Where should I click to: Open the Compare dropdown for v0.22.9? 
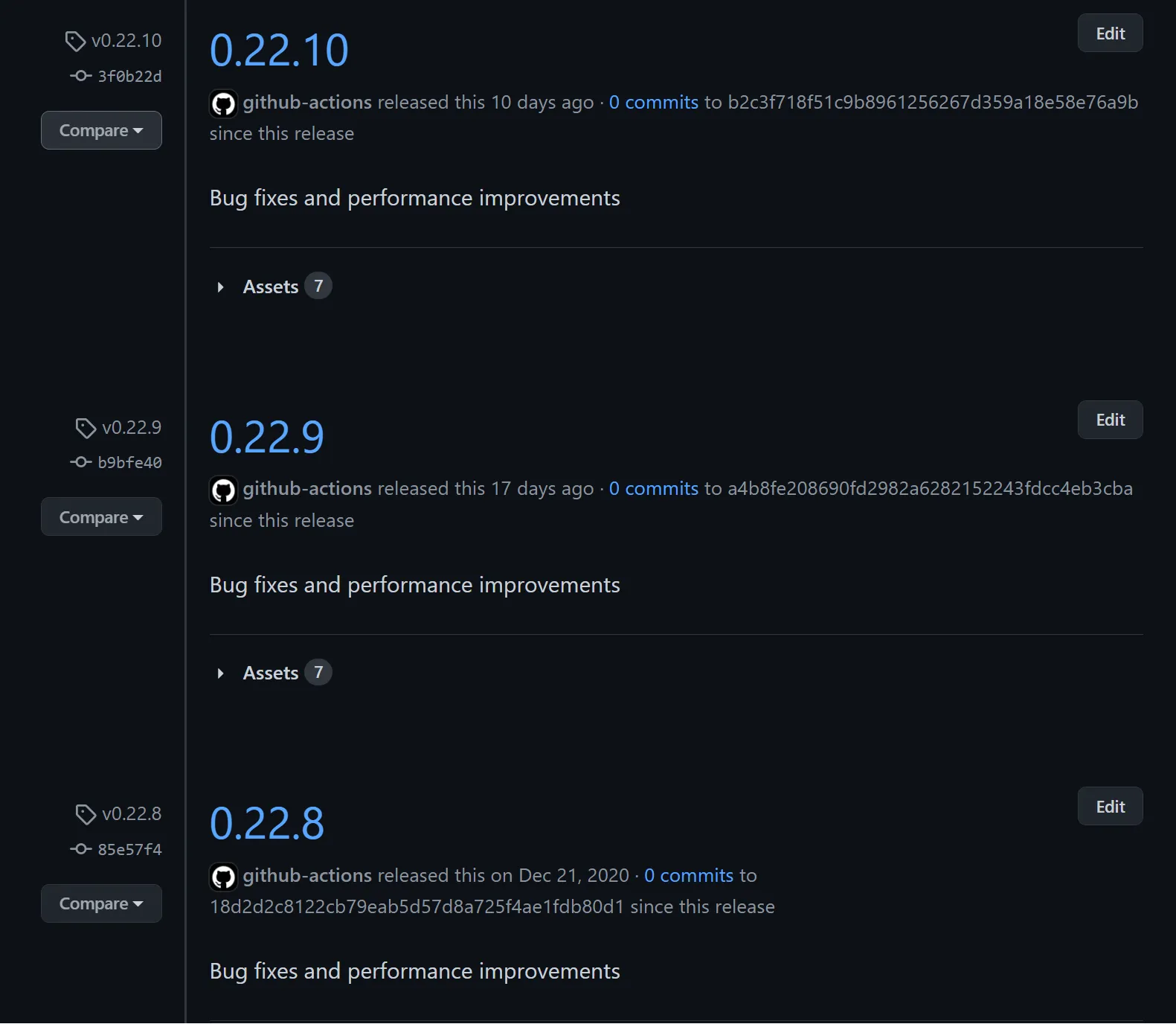click(x=101, y=517)
